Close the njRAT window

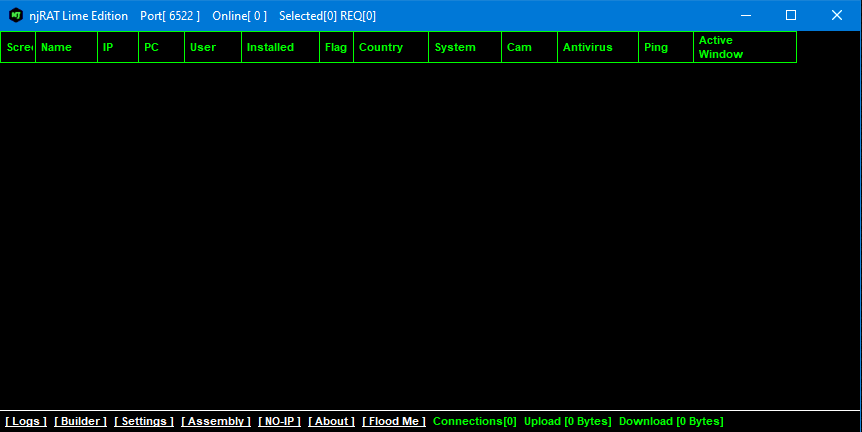coord(837,15)
